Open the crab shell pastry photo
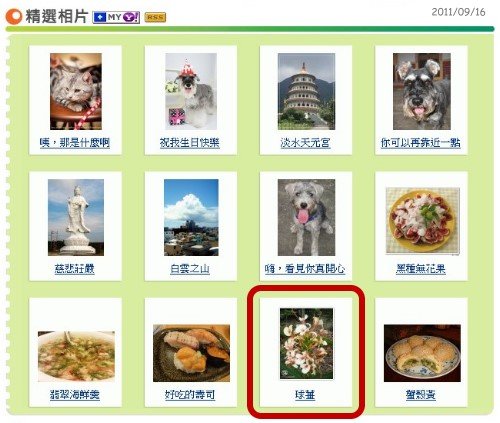 pyautogui.click(x=422, y=353)
